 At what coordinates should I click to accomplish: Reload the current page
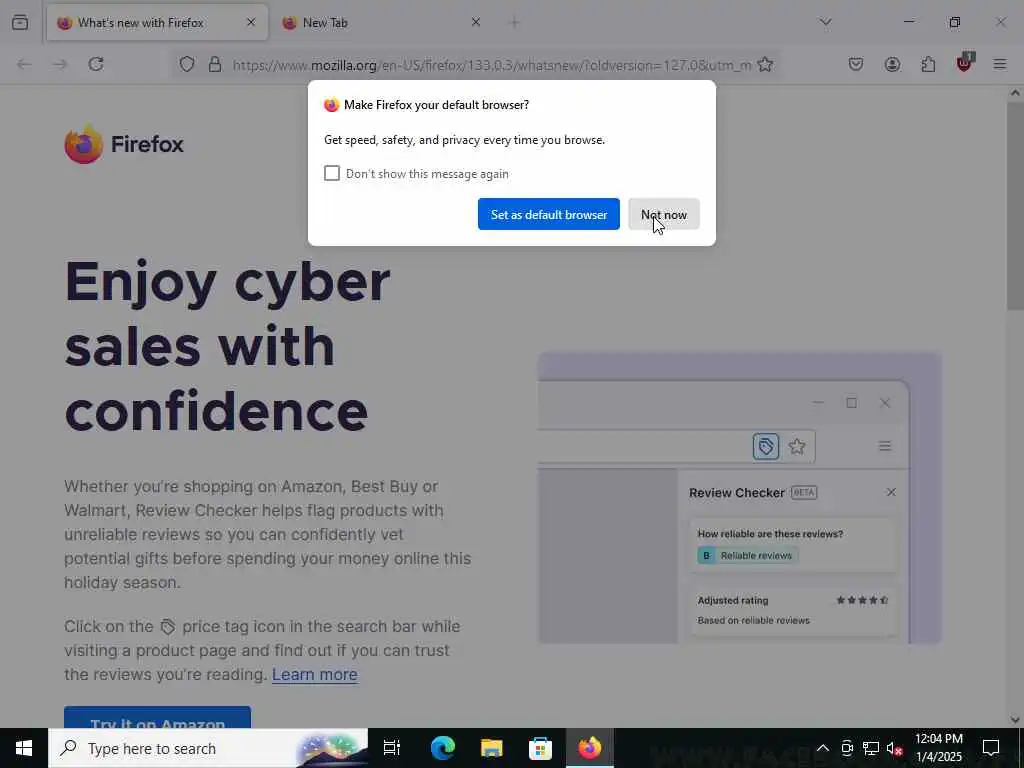click(96, 64)
